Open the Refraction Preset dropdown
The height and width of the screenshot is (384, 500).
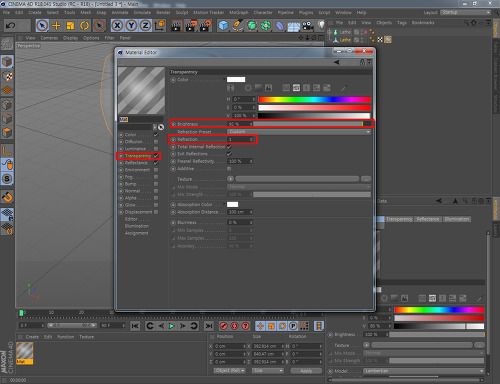300,132
